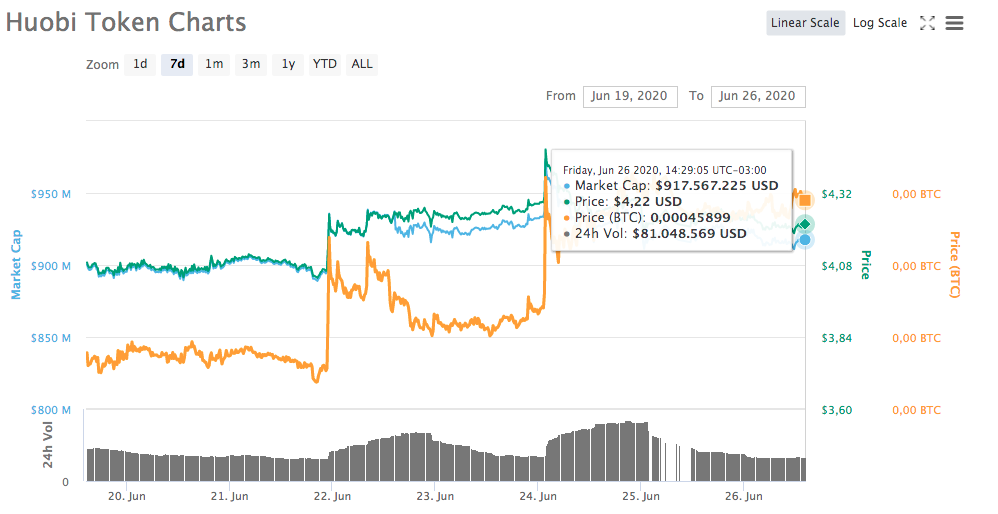Switch to Log Scale
Image resolution: width=998 pixels, height=514 pixels.
click(880, 23)
